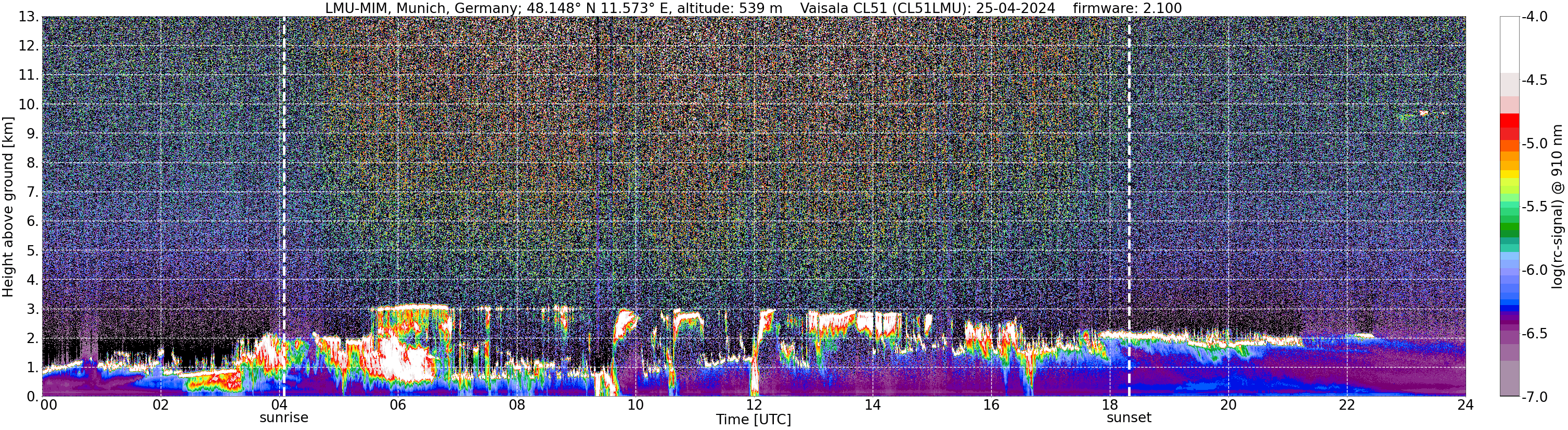Click the height axis tick label '12.'
This screenshot has height=430, width=1568.
point(29,46)
